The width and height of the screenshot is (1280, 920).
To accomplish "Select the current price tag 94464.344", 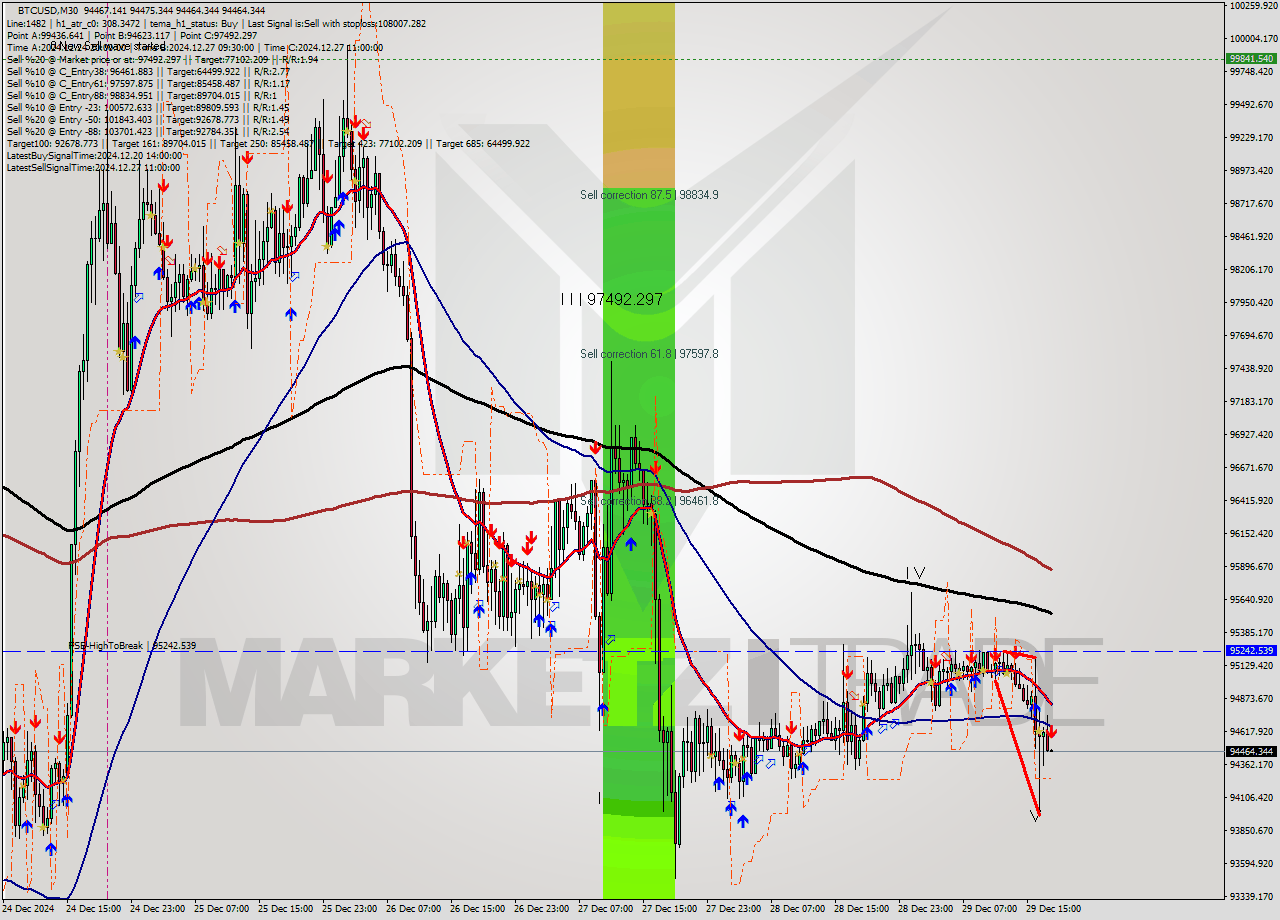I will pos(1251,751).
